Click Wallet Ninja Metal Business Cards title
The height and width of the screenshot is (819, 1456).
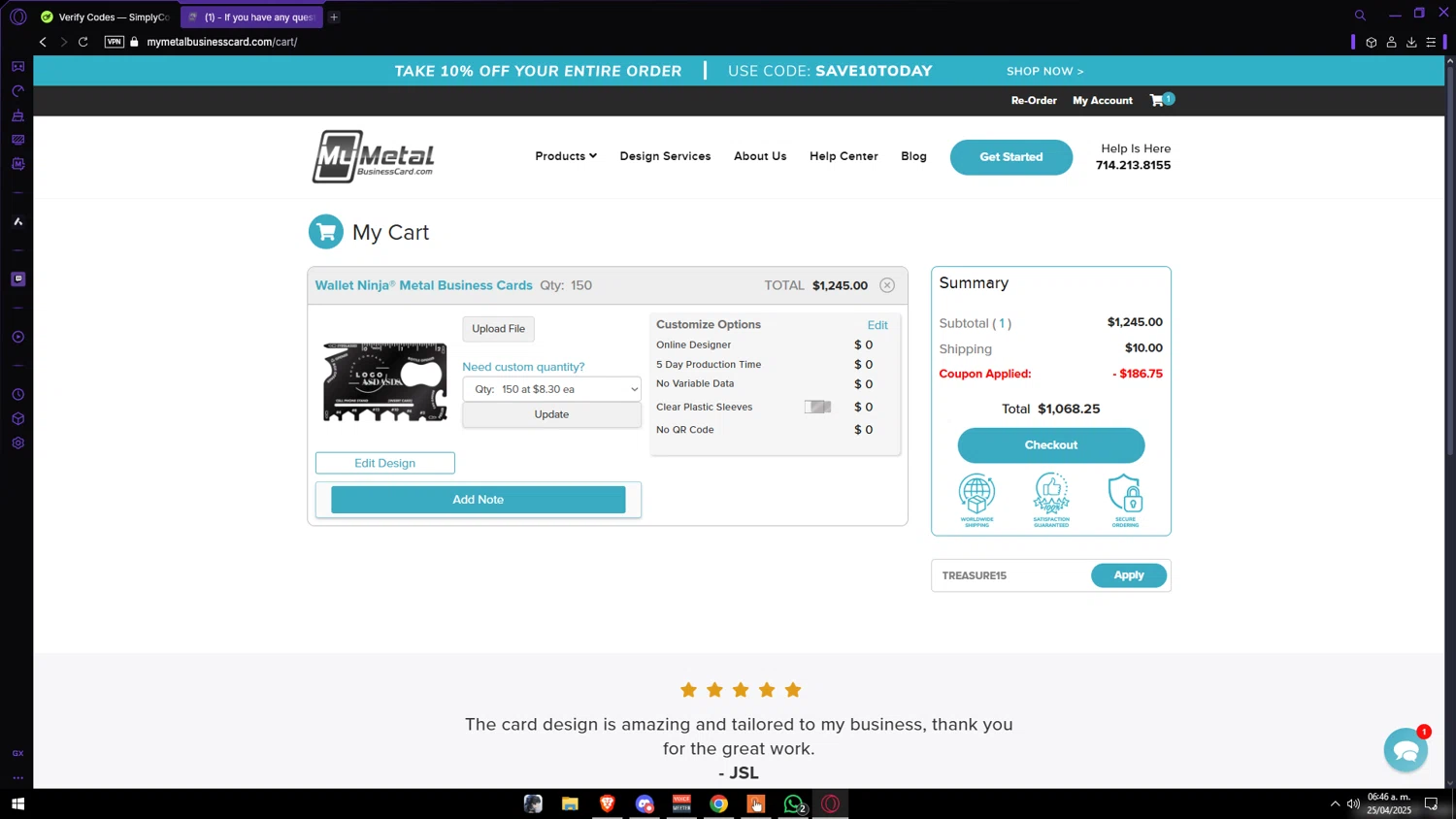tap(423, 285)
